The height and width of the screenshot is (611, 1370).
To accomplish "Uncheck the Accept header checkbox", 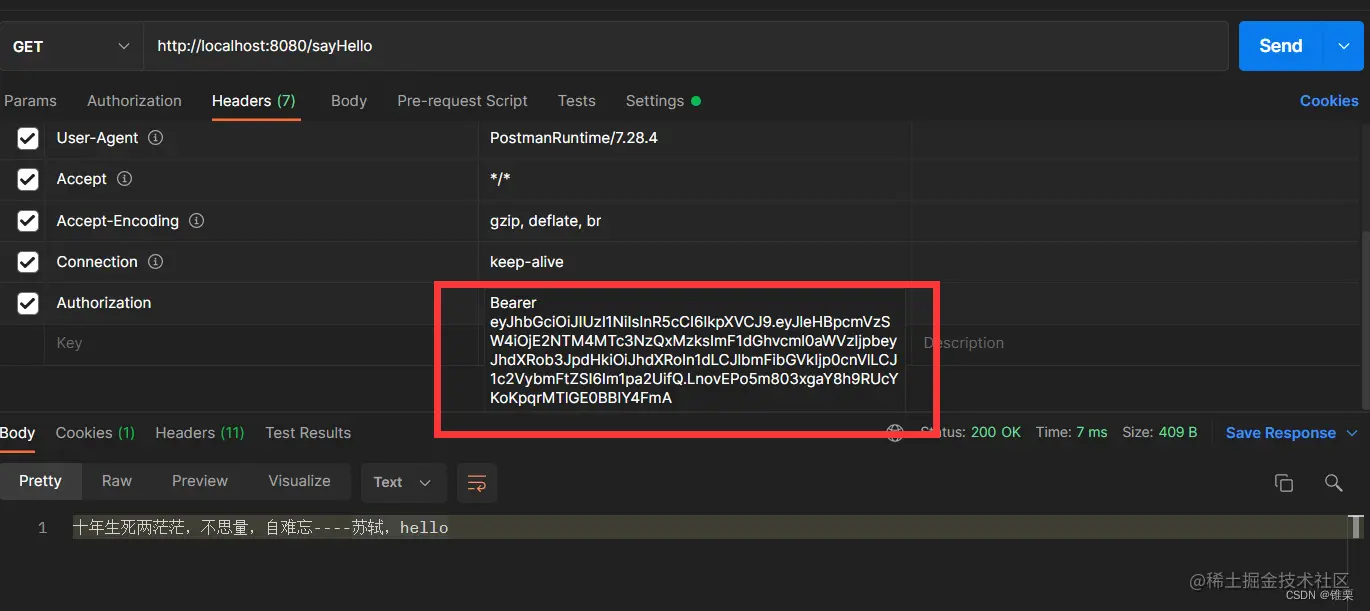I will 28,179.
